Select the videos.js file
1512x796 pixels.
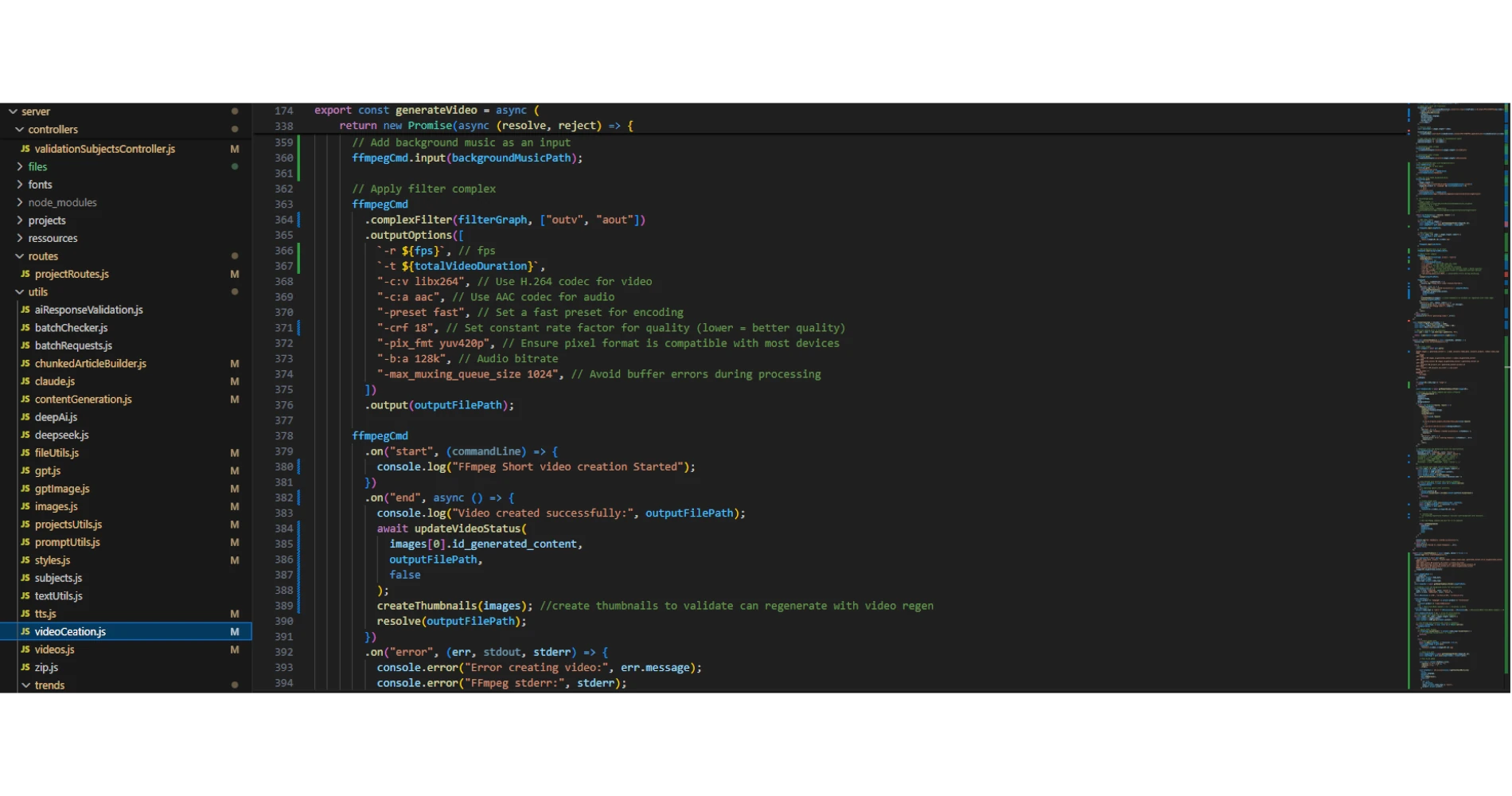(x=54, y=650)
